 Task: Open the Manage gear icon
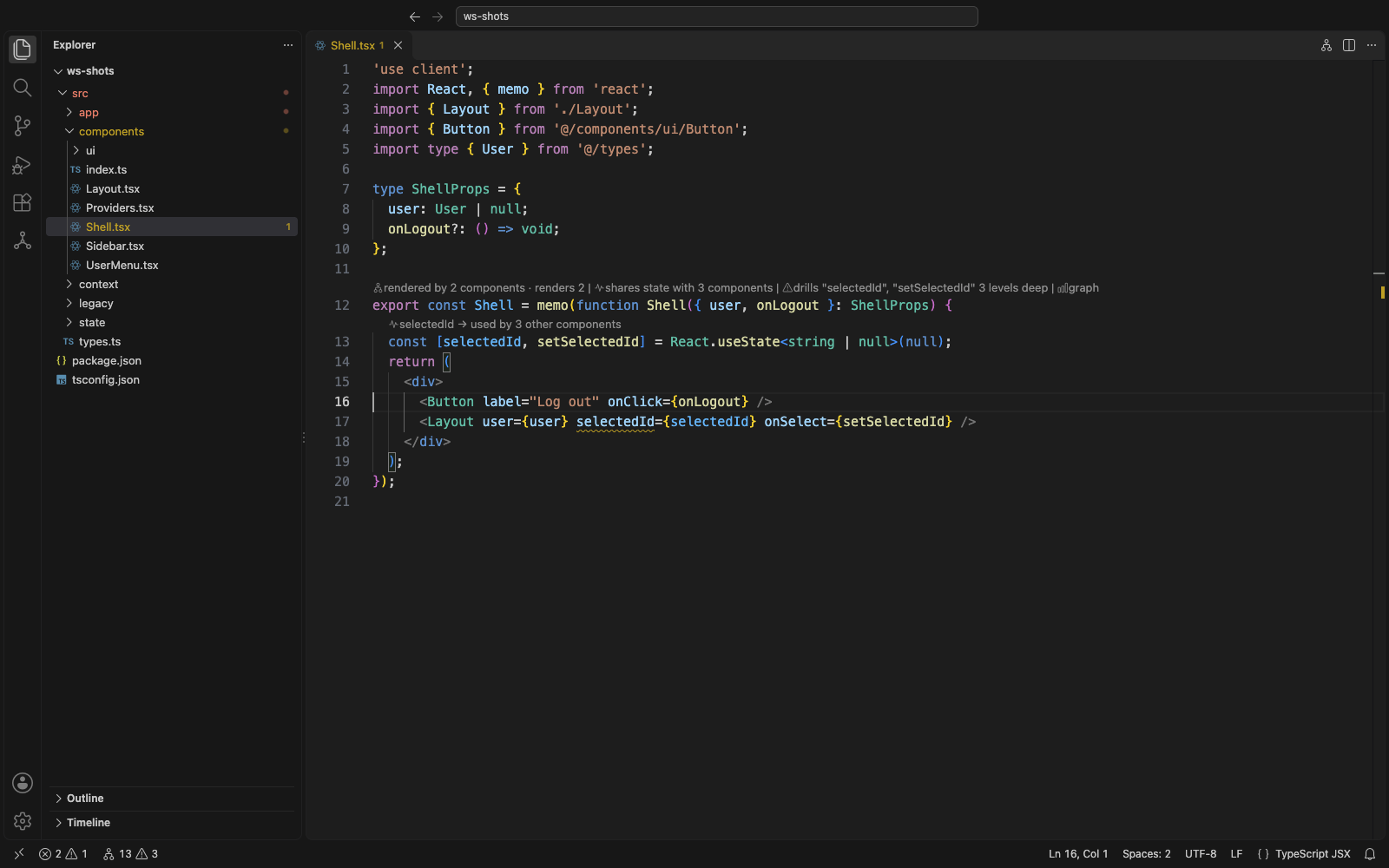(x=23, y=821)
